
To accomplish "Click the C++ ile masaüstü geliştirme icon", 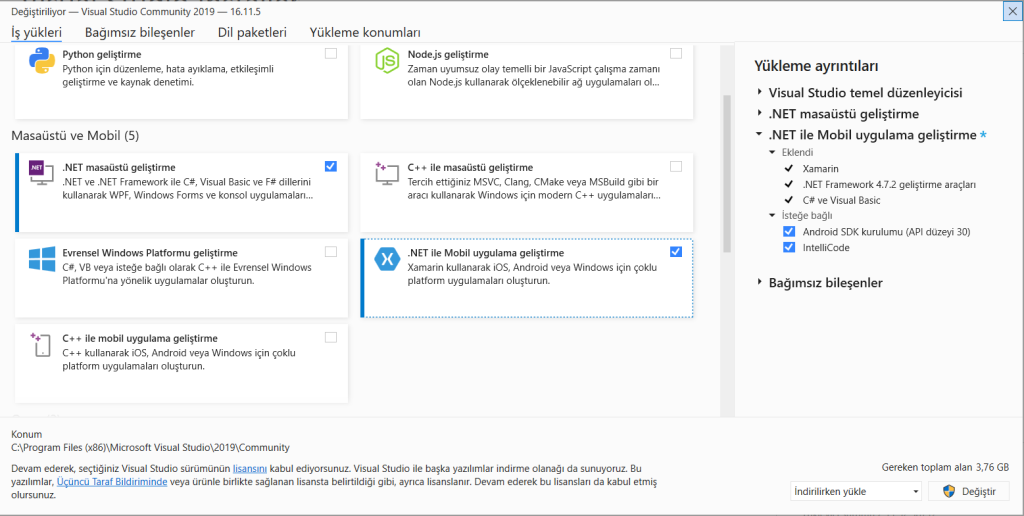I will (386, 174).
